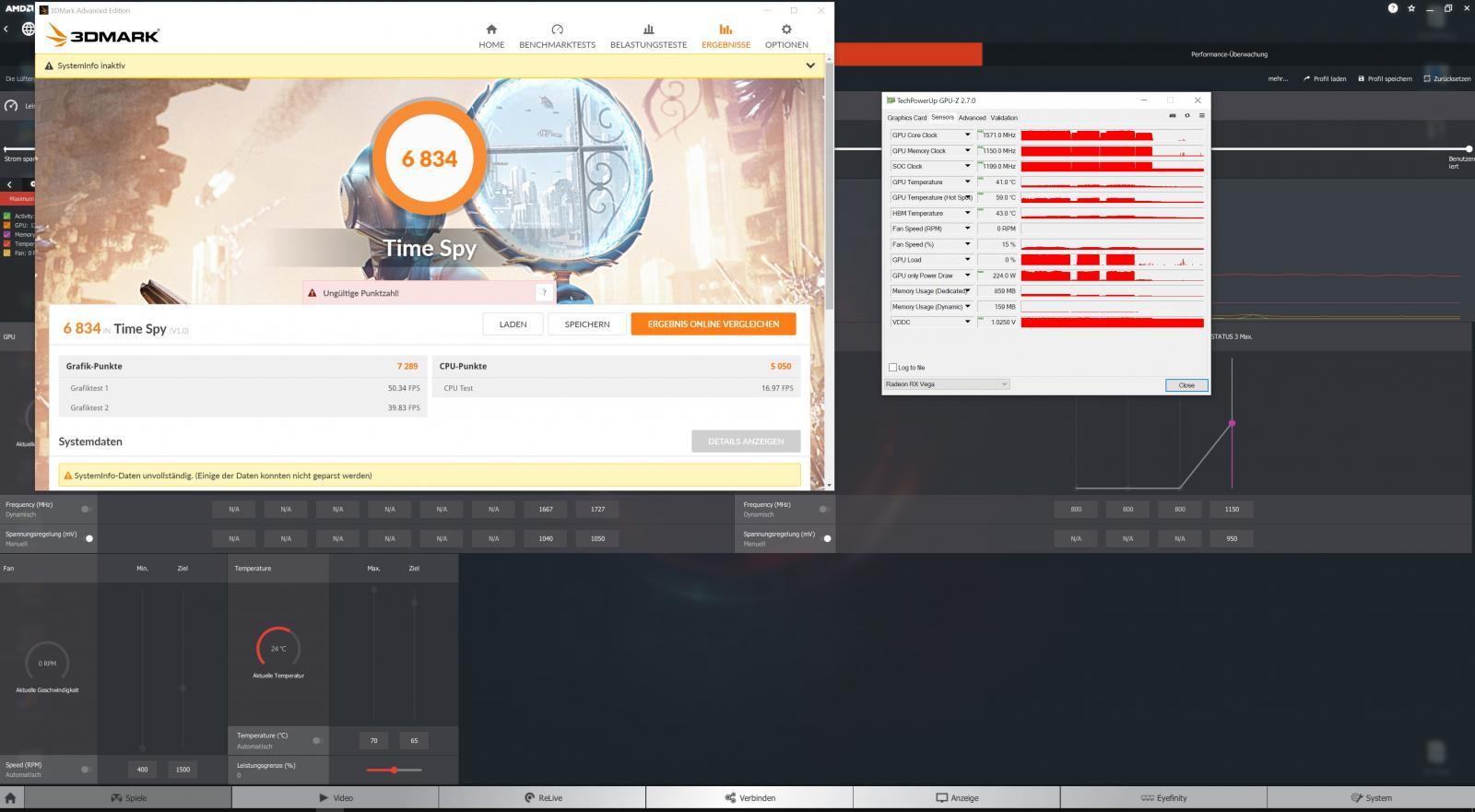Click the Laden button in 3DMark
The image size is (1475, 812).
[513, 324]
